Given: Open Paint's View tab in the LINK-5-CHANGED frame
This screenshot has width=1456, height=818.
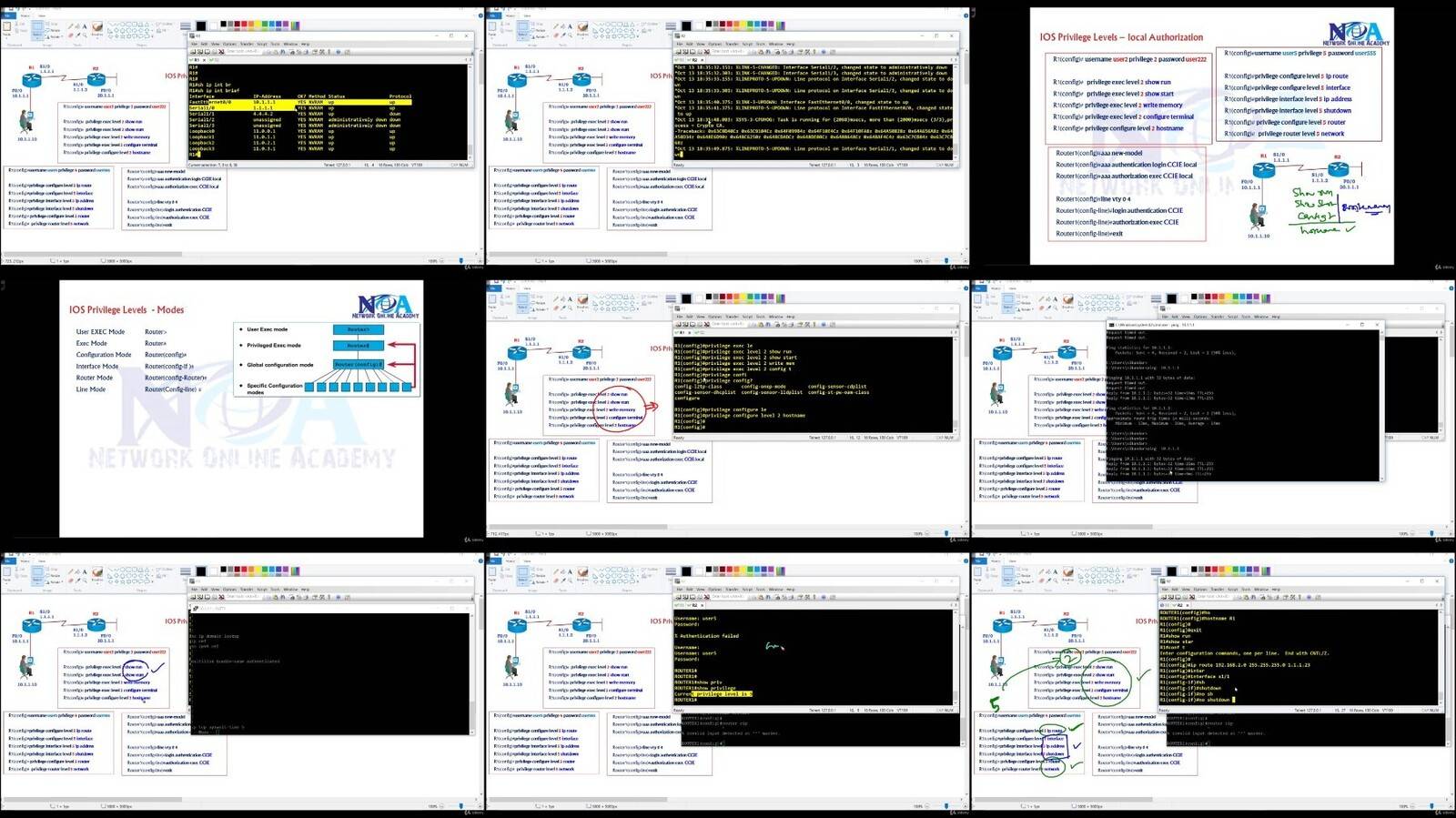Looking at the screenshot, I should click(x=528, y=15).
